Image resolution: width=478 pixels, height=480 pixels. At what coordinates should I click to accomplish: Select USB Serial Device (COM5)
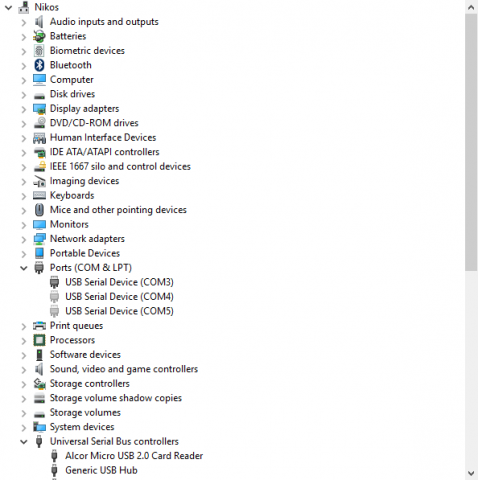[119, 311]
